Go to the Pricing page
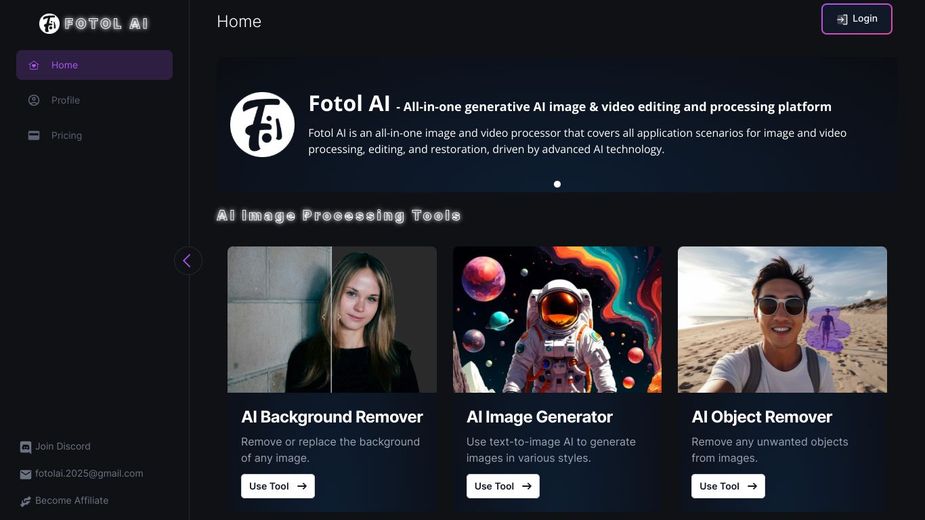The image size is (925, 520). pos(66,135)
